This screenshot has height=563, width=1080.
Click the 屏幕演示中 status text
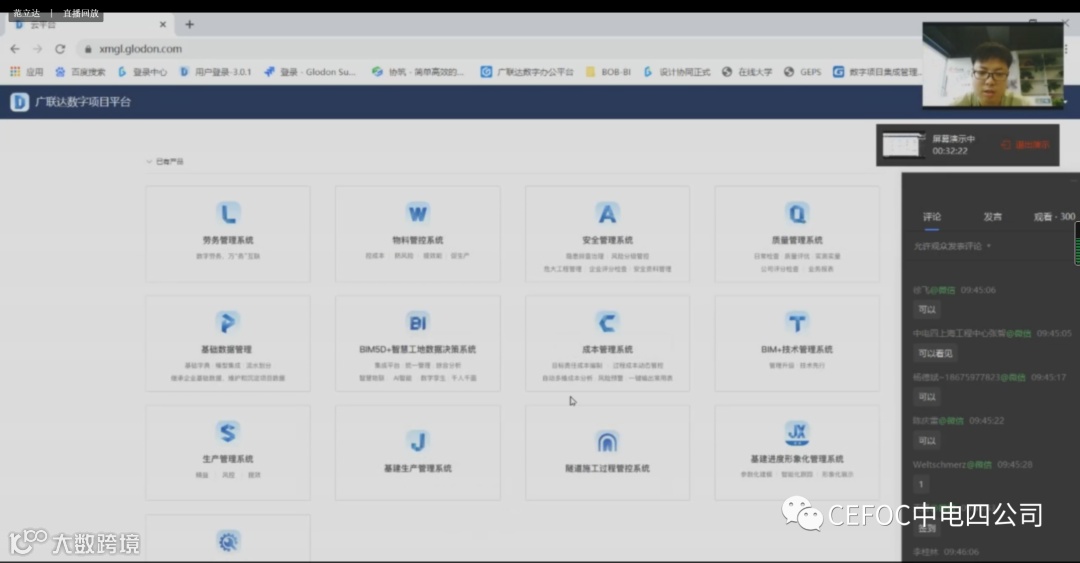[x=953, y=139]
